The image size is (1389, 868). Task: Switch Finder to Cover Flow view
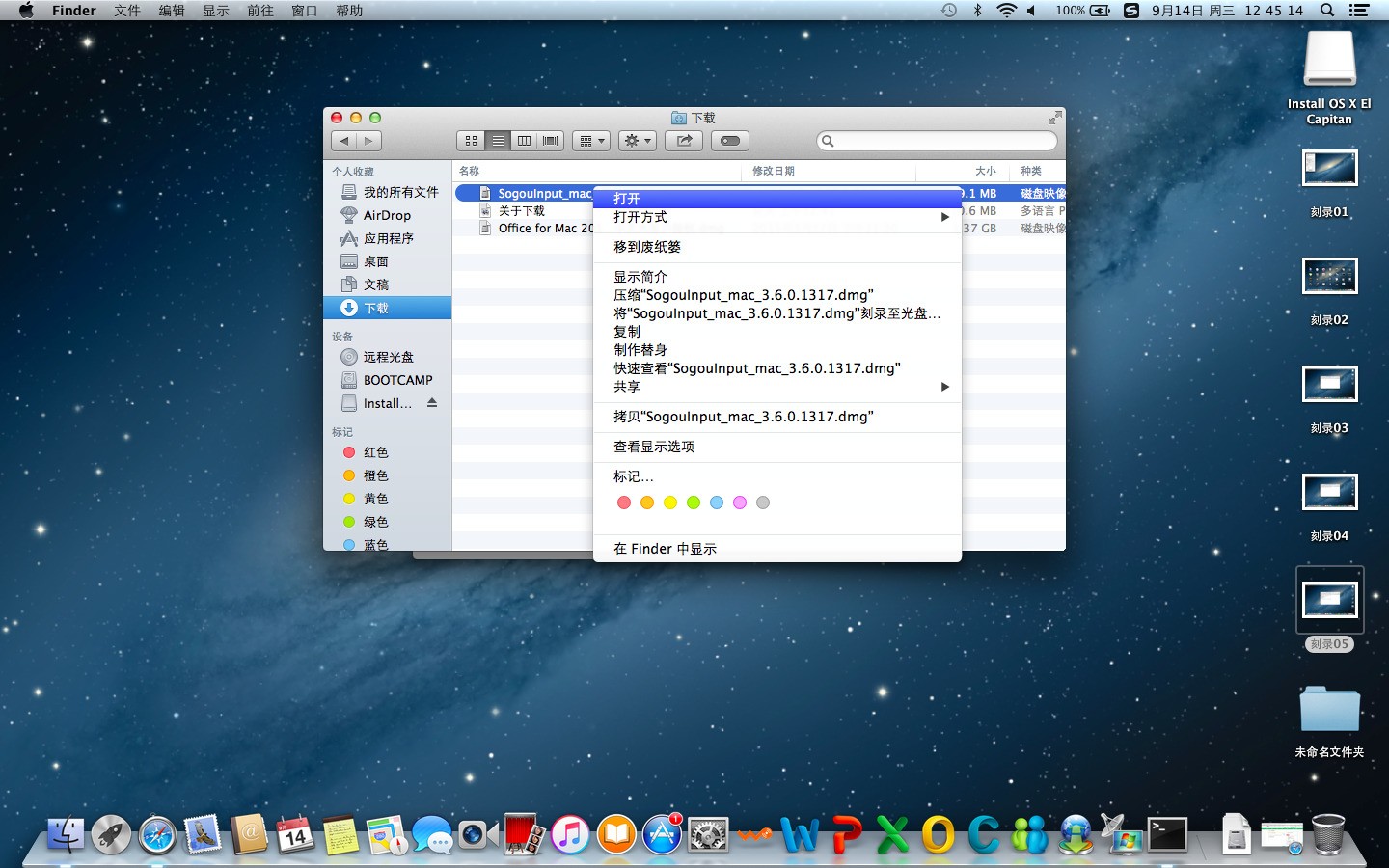click(x=550, y=141)
